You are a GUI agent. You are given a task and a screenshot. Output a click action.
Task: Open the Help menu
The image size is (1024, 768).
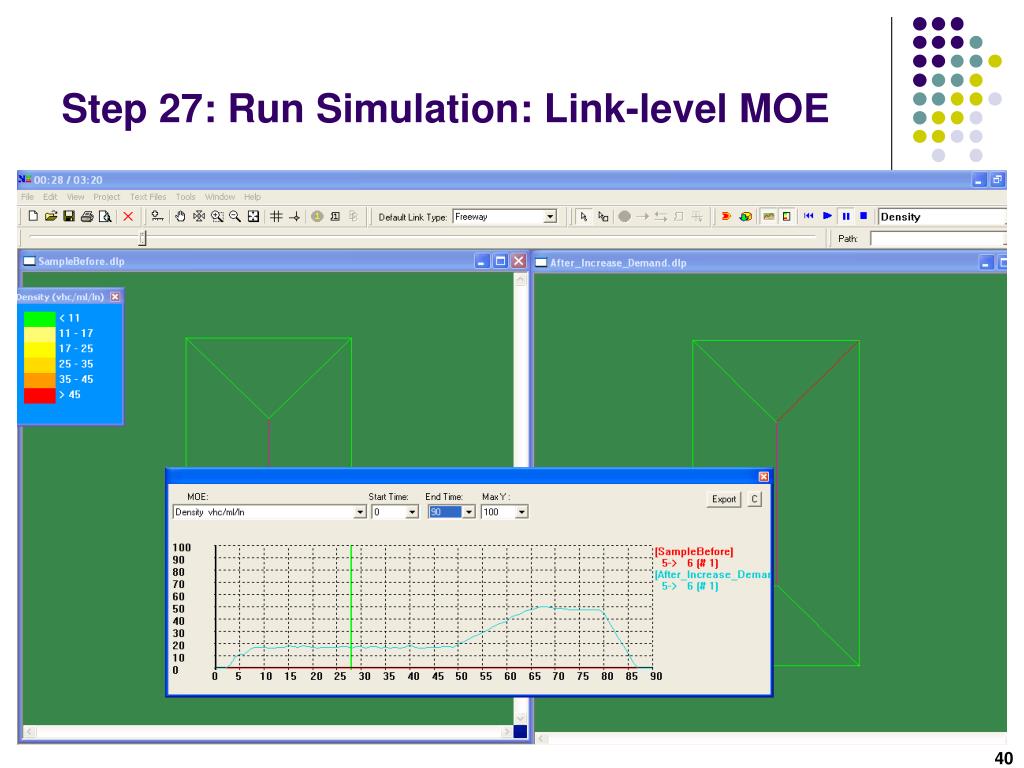coord(253,197)
